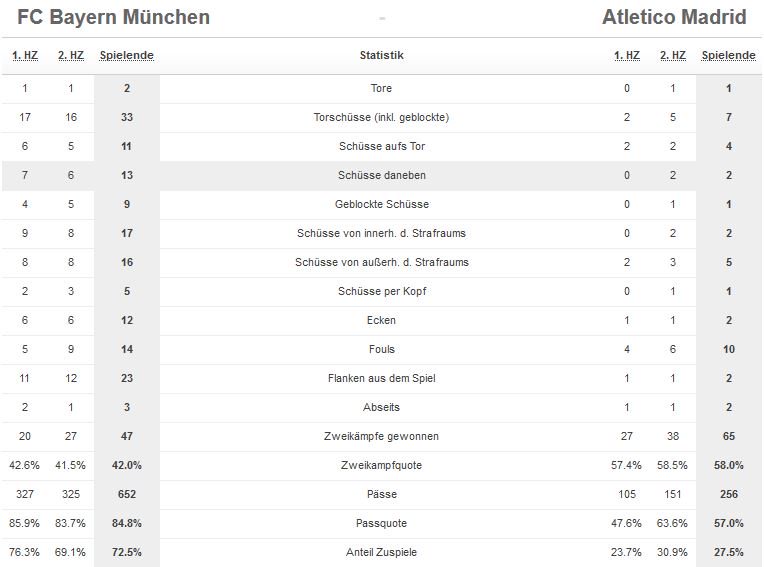764x567 pixels.
Task: Select Atletico's 2. HZ column header
Action: (x=673, y=56)
